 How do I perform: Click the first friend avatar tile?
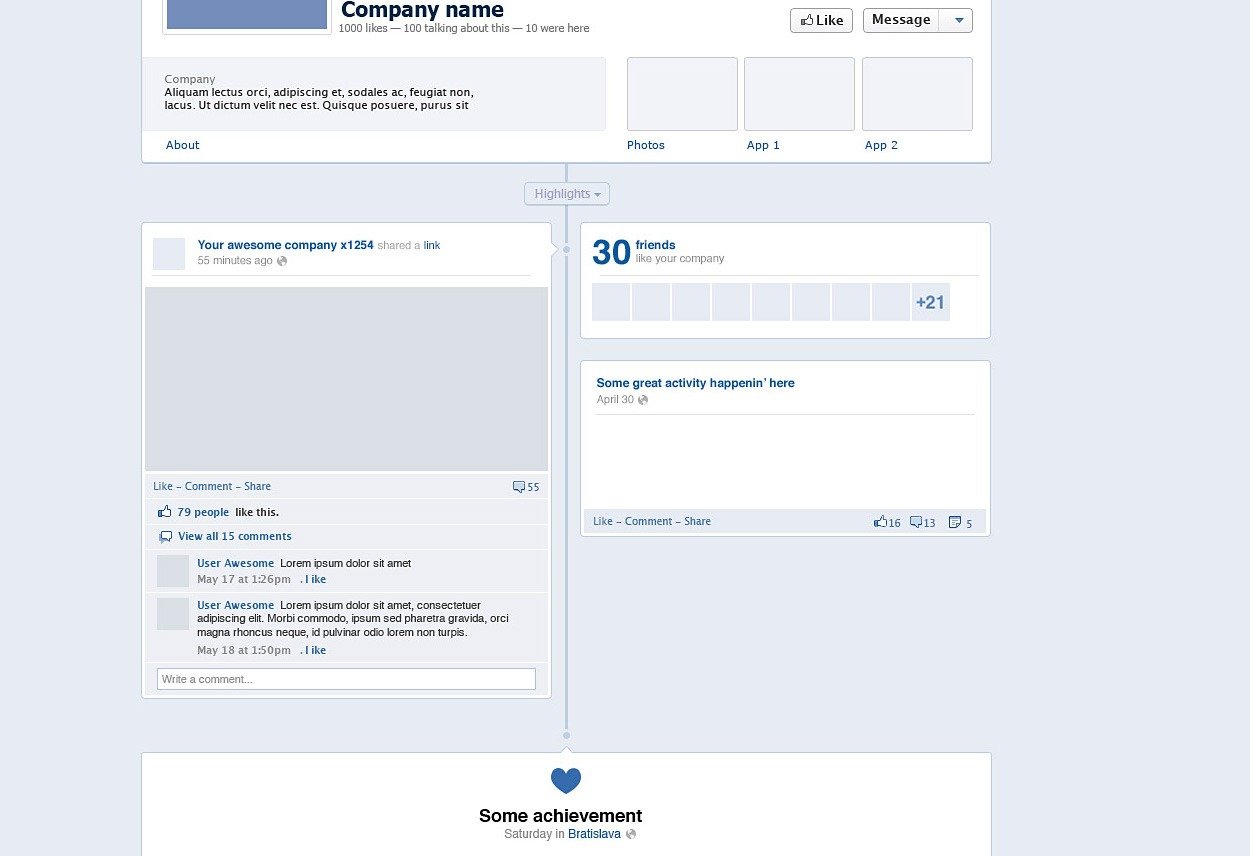[611, 302]
